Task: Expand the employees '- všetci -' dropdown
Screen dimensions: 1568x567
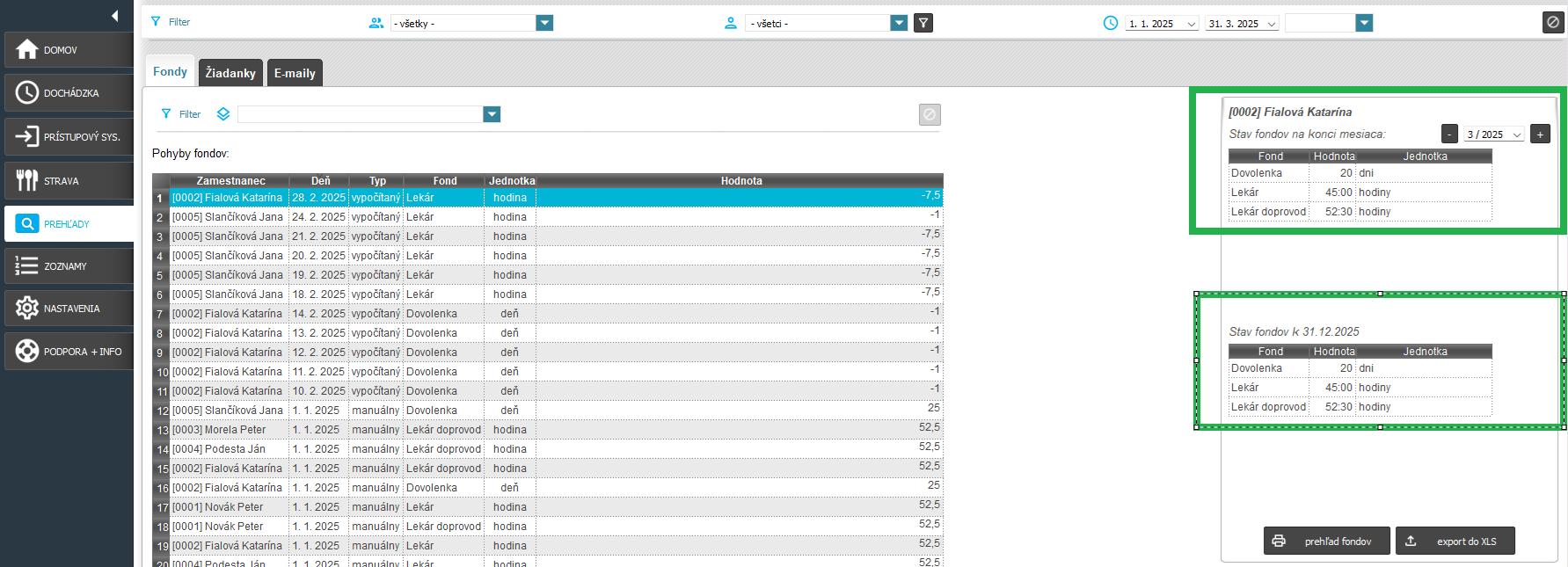Action: pyautogui.click(x=898, y=24)
